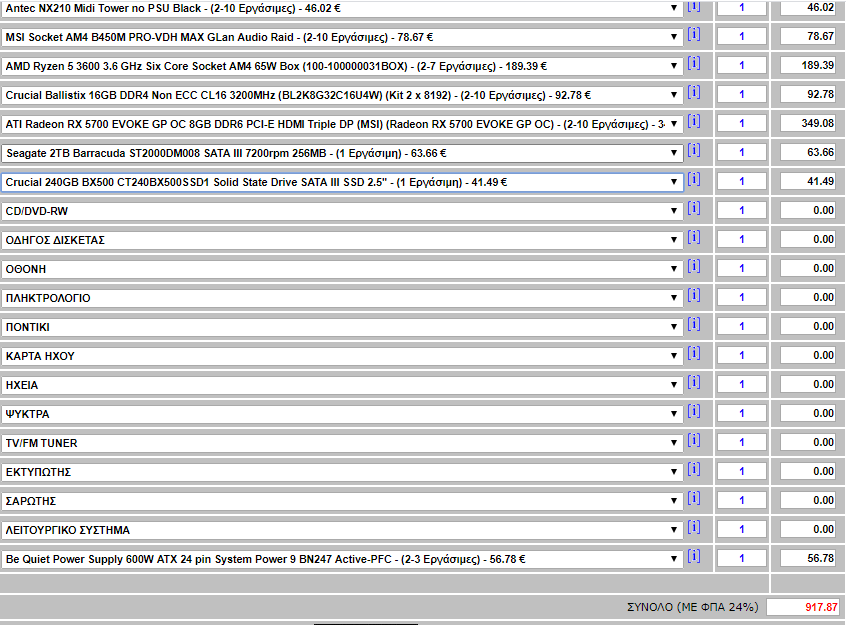
Task: Expand the TV/FM TUNER dropdown
Action: click(342, 444)
